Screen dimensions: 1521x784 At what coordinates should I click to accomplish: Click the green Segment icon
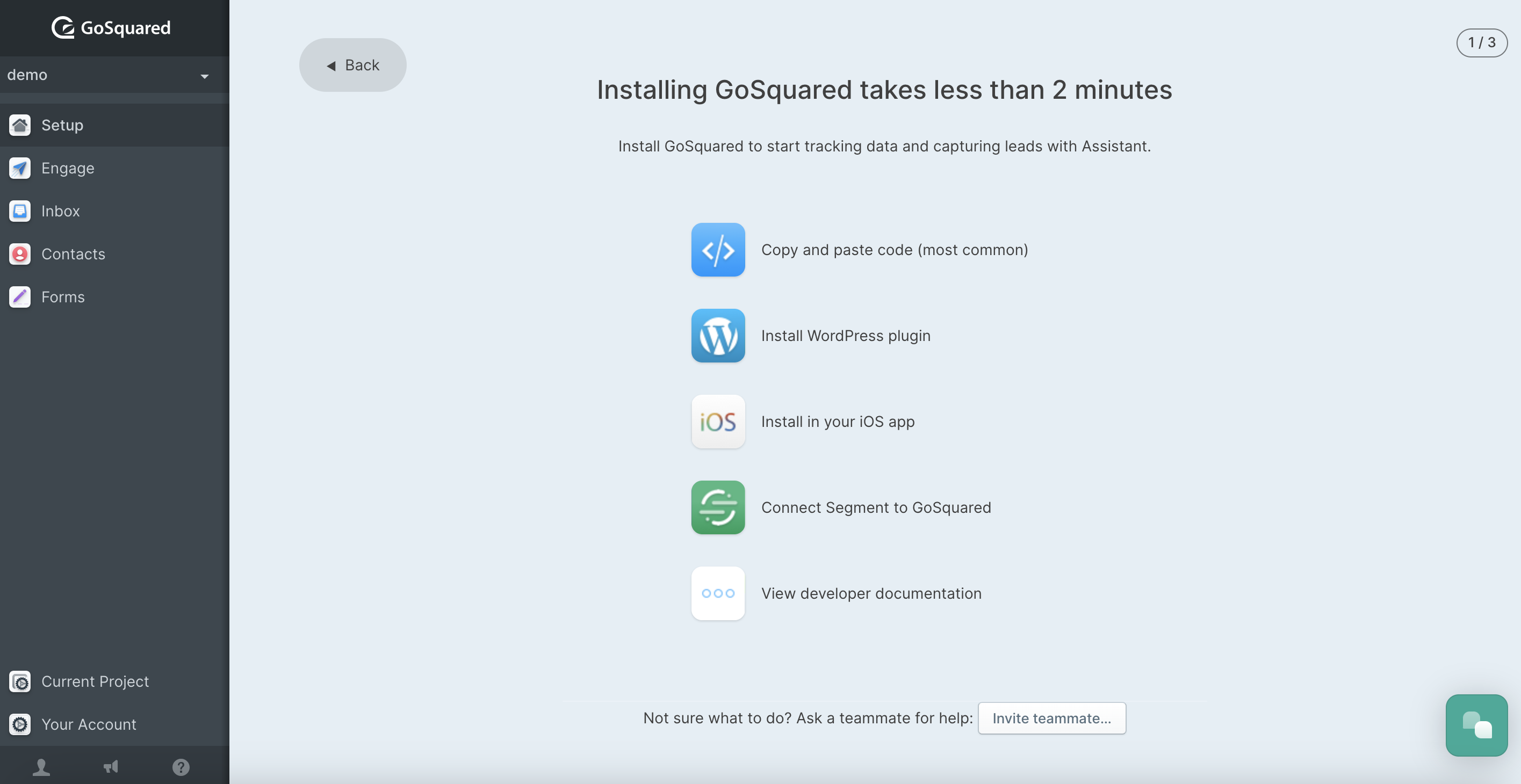718,507
